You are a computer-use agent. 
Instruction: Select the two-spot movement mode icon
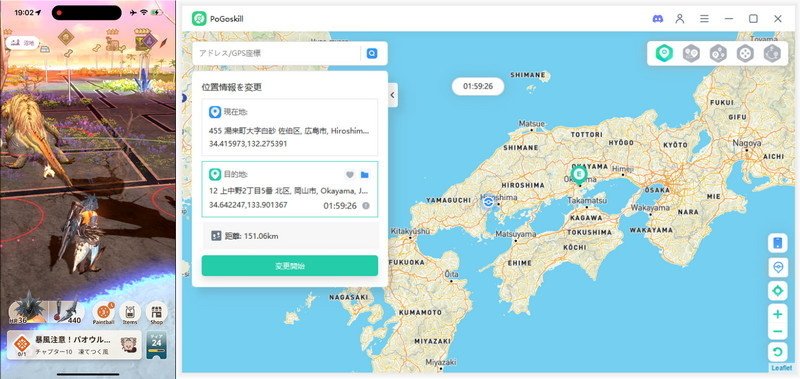[691, 53]
